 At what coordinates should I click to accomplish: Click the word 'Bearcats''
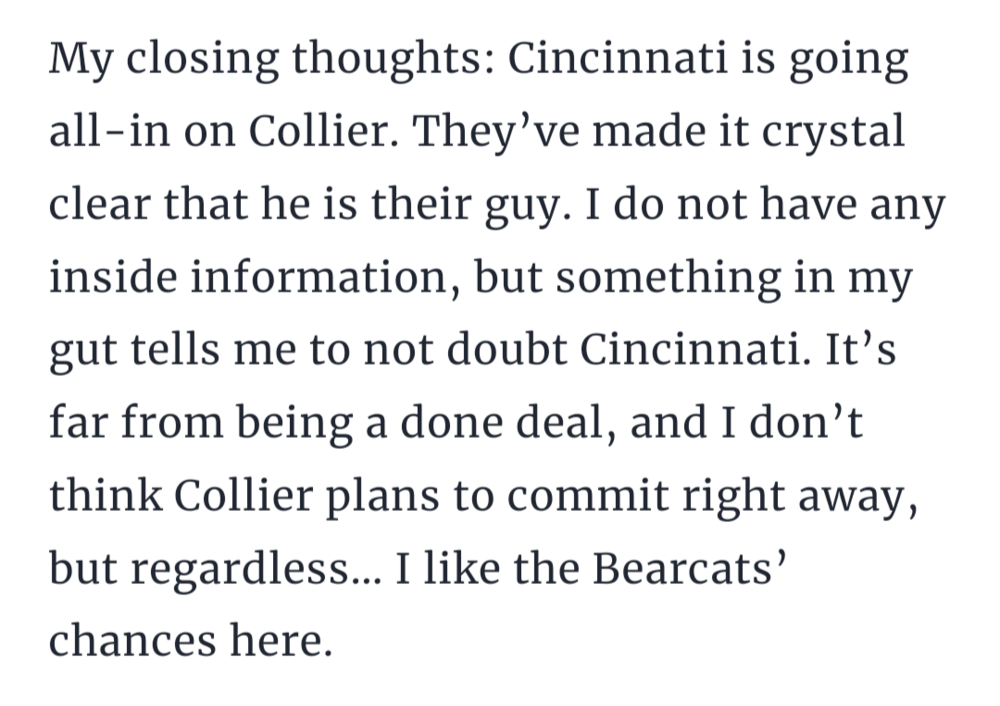(689, 568)
